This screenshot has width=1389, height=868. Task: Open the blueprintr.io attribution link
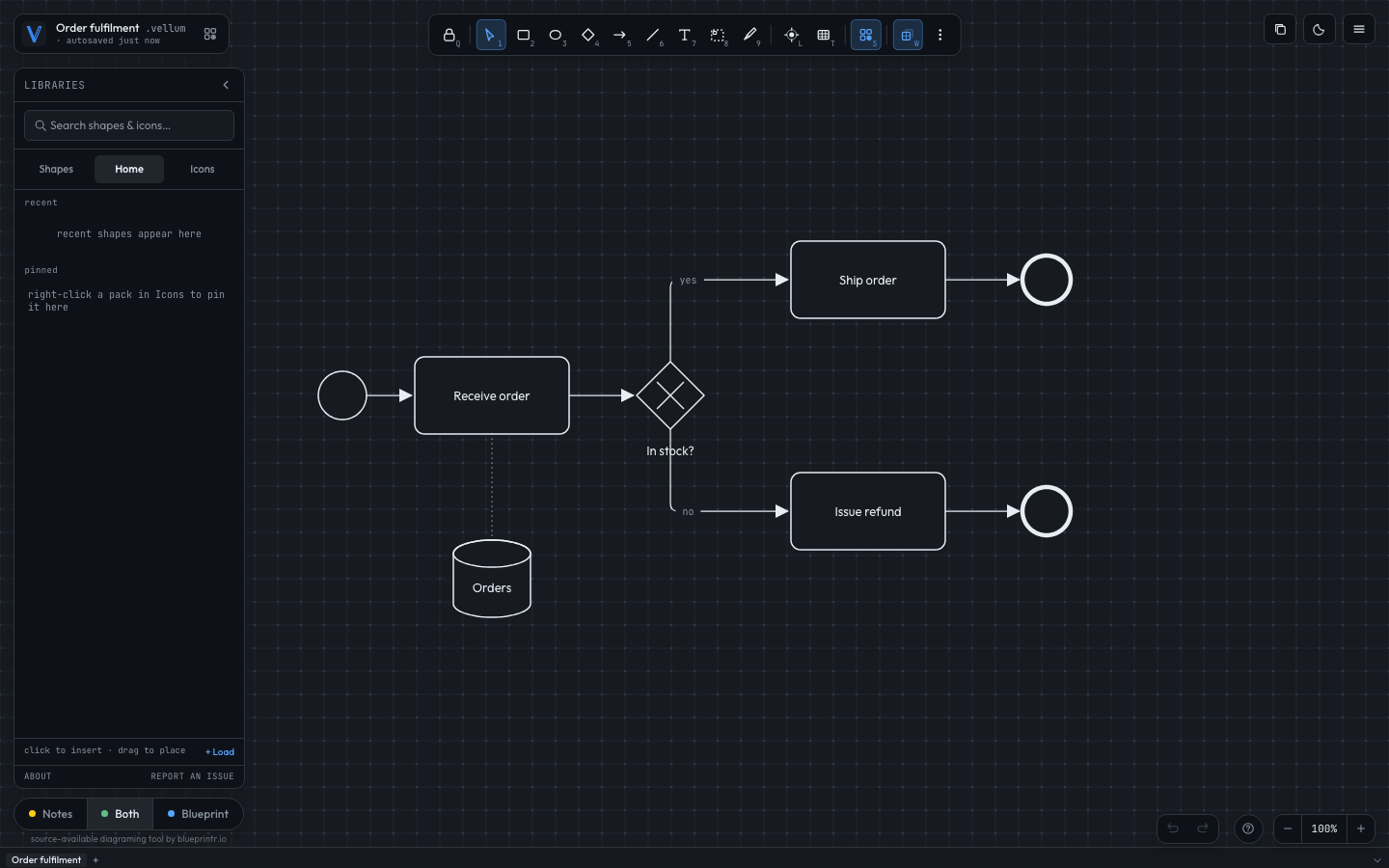(128, 839)
